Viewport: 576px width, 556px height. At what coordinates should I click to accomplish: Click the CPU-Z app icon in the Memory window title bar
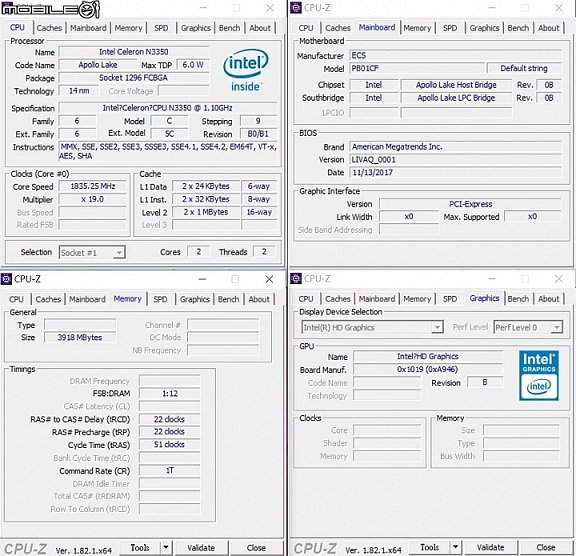coord(6,279)
